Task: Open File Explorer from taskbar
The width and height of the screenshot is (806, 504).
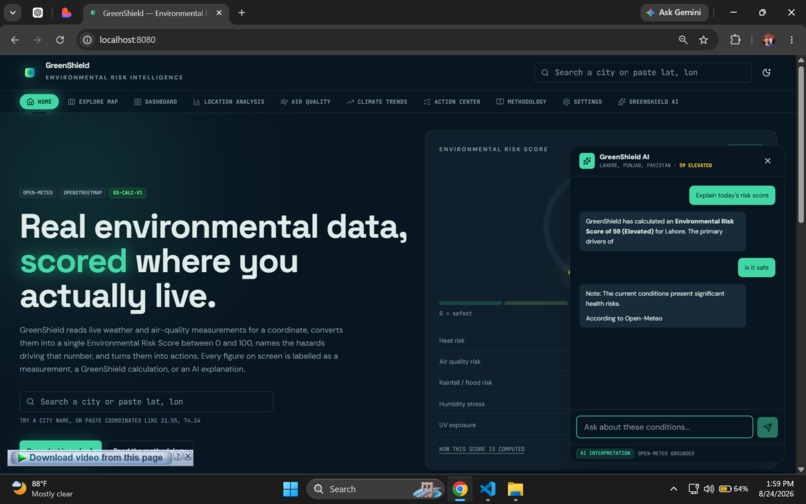Action: coord(515,489)
